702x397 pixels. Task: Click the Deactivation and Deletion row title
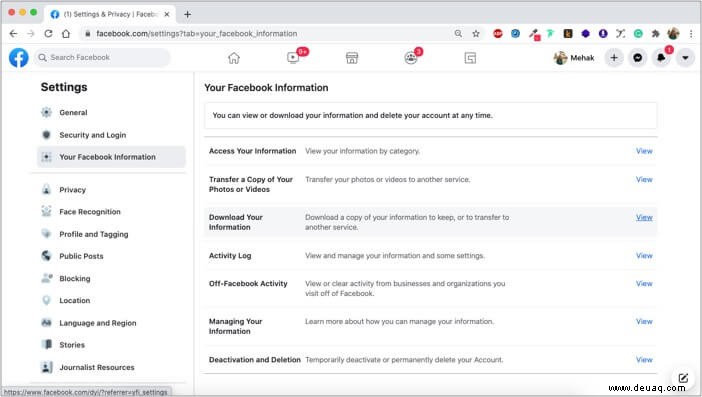(x=255, y=360)
